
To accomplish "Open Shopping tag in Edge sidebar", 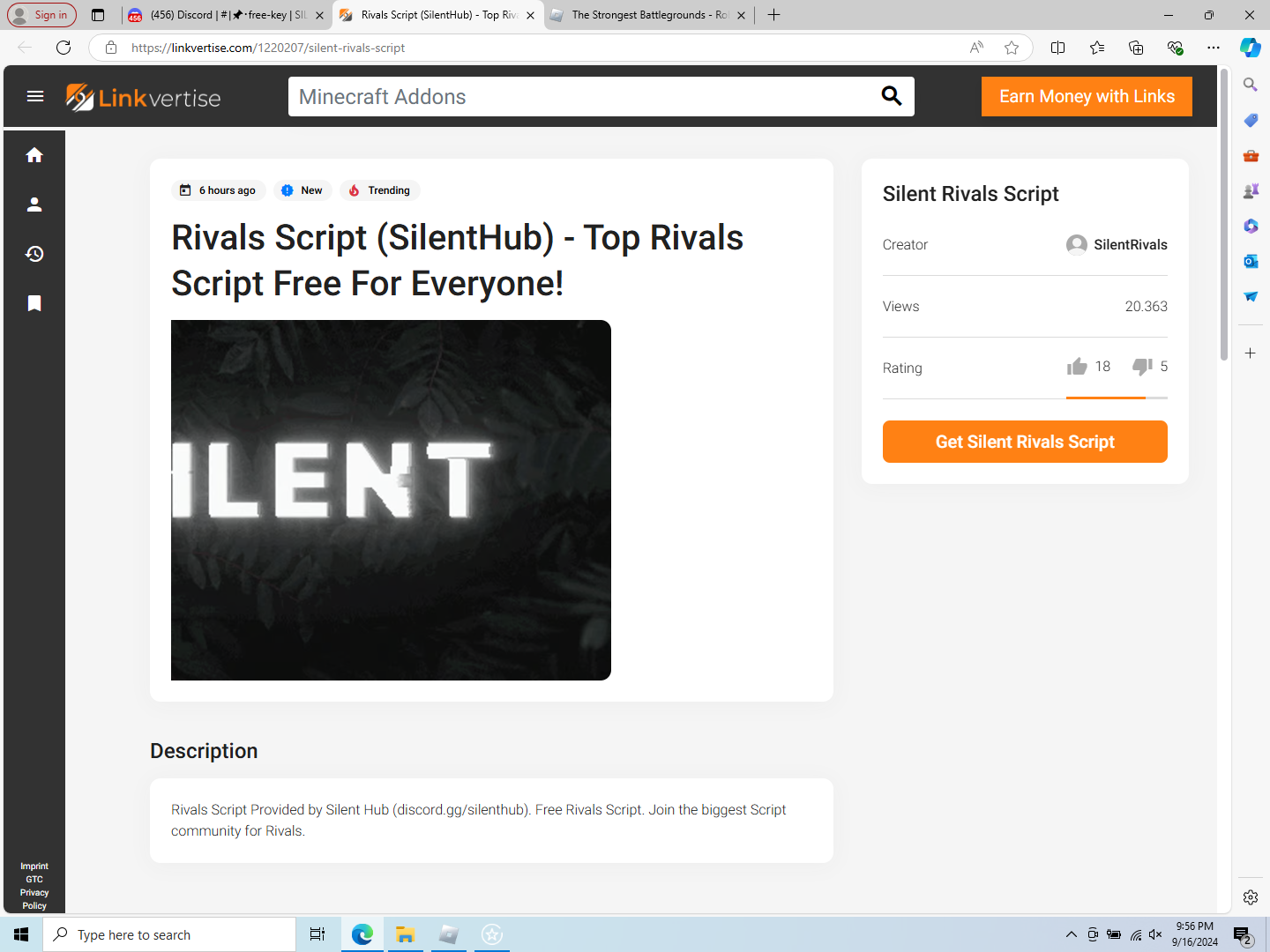I will pyautogui.click(x=1251, y=120).
